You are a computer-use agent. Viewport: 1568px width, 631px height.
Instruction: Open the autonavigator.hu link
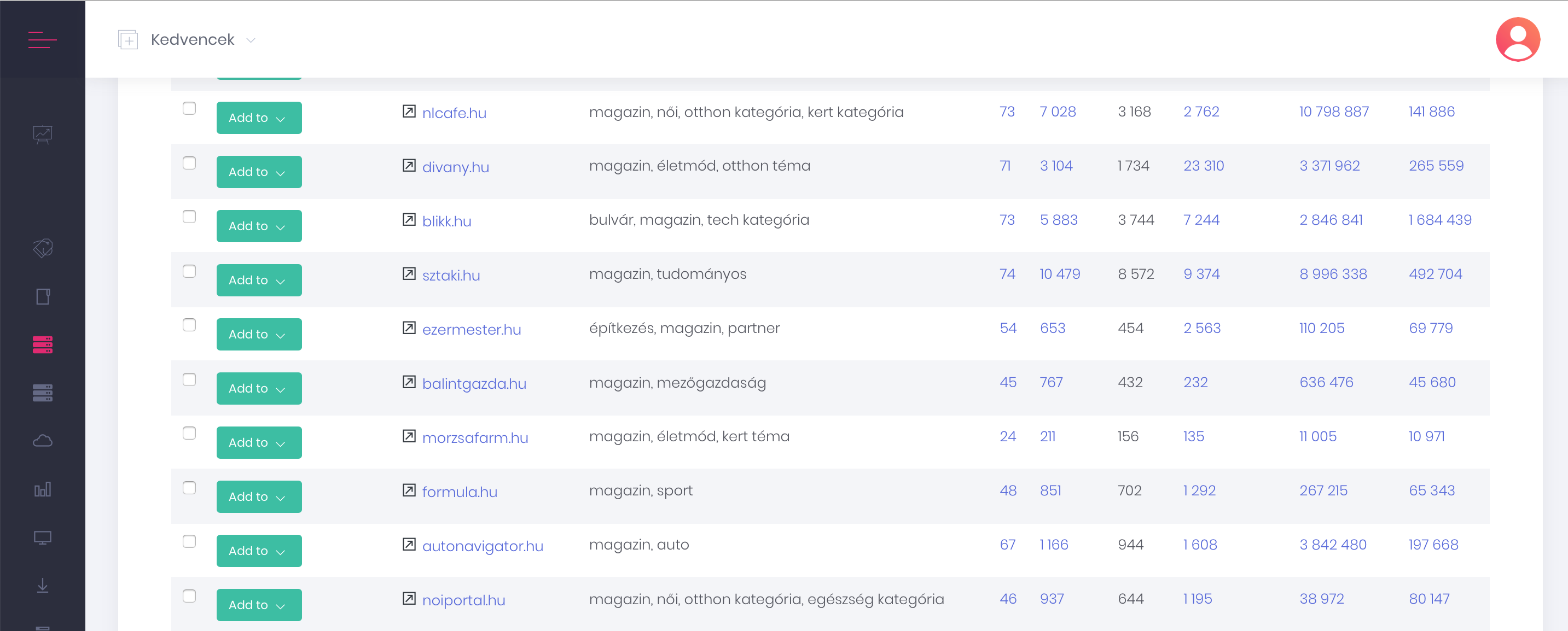(483, 546)
